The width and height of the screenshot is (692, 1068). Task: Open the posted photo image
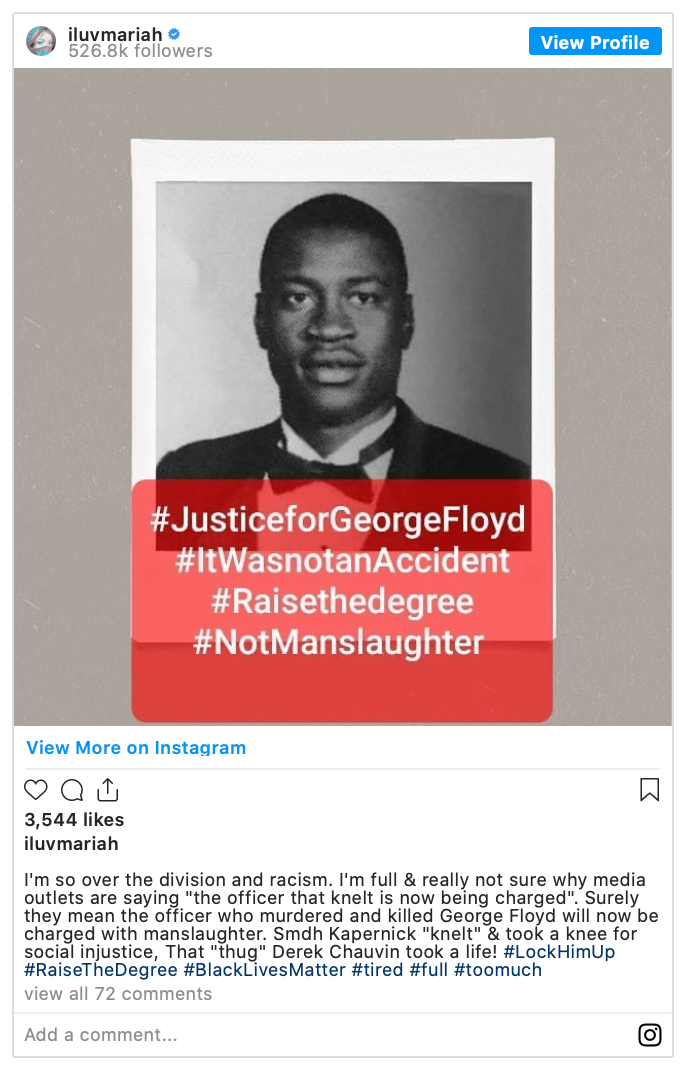tap(343, 396)
